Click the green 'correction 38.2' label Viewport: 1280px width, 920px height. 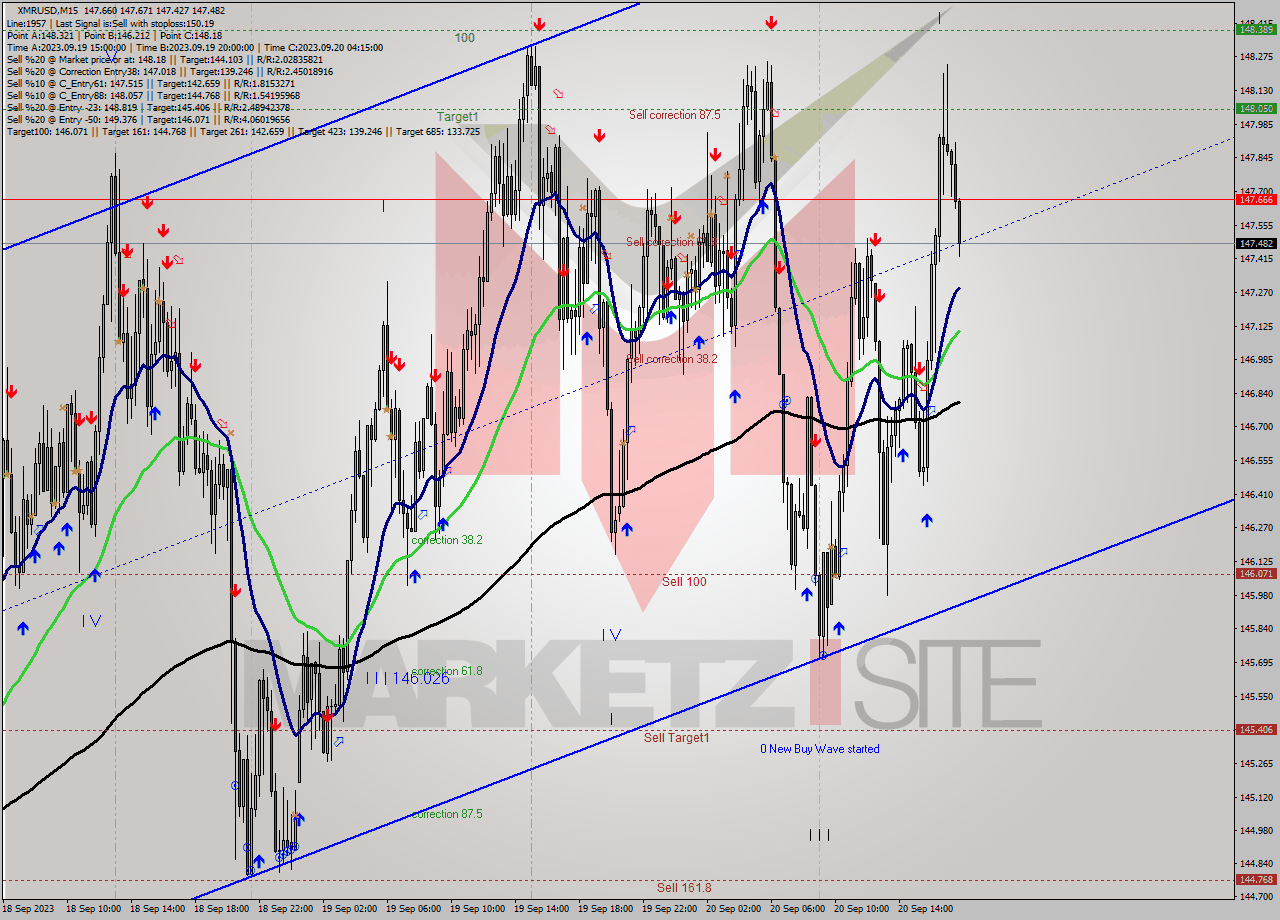click(447, 540)
